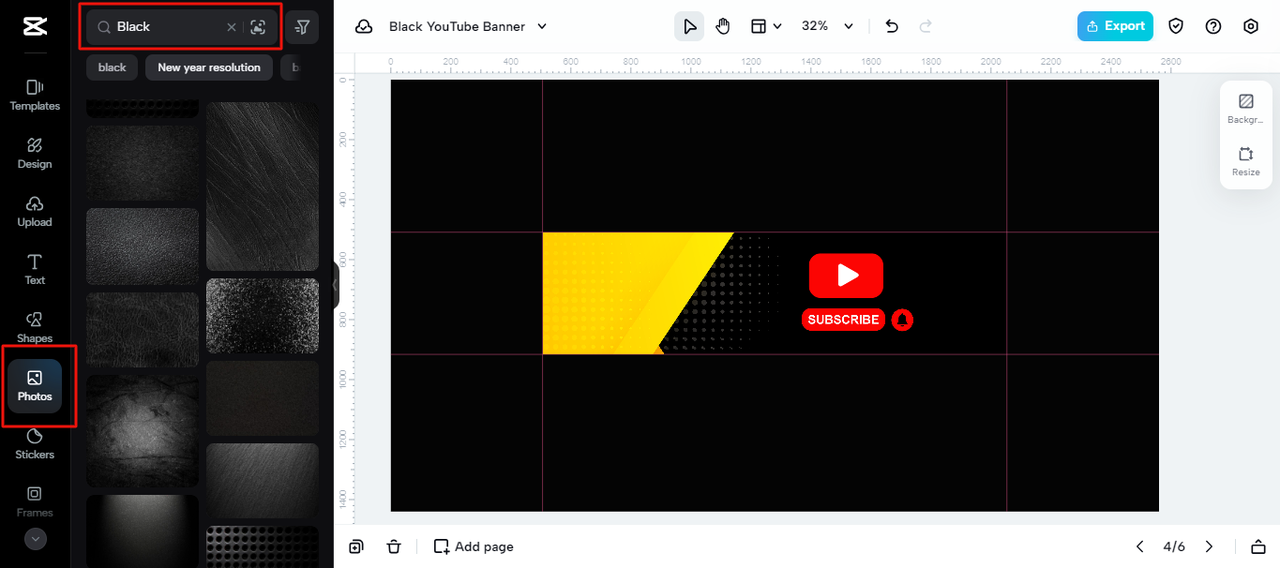The image size is (1280, 568).
Task: Clear the search text with X
Action: [232, 27]
